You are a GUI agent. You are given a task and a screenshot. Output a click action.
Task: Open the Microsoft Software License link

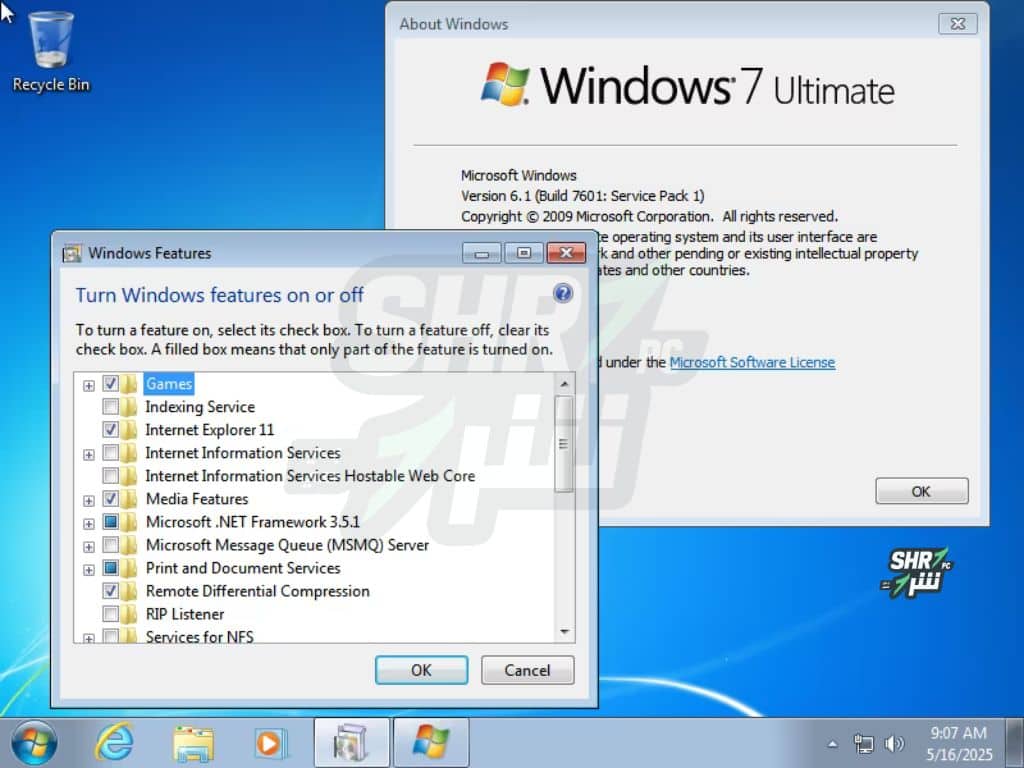(x=752, y=362)
